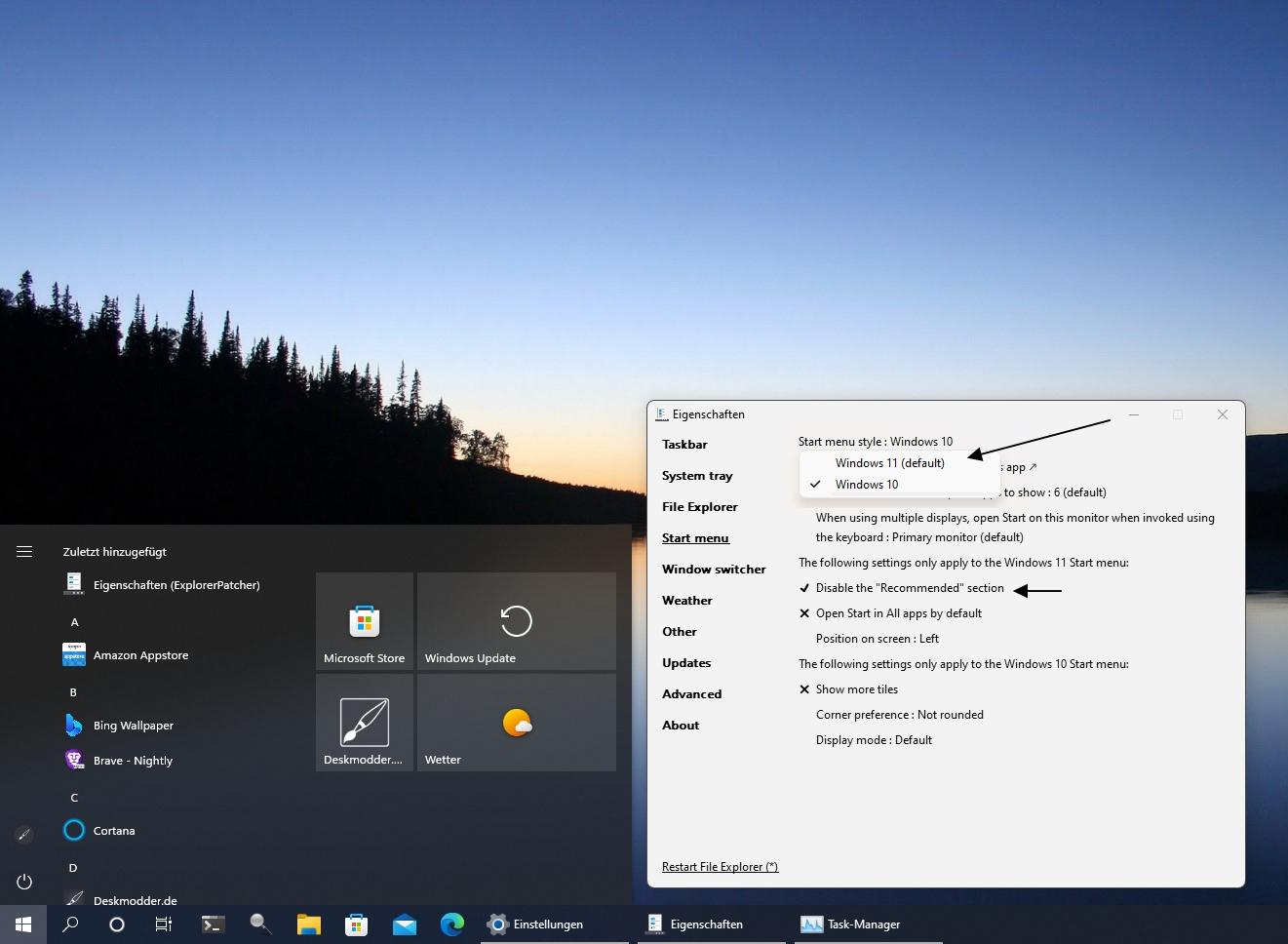Screen dimensions: 1288x944
Task: Open the Microsoft Store tile
Action: (365, 621)
